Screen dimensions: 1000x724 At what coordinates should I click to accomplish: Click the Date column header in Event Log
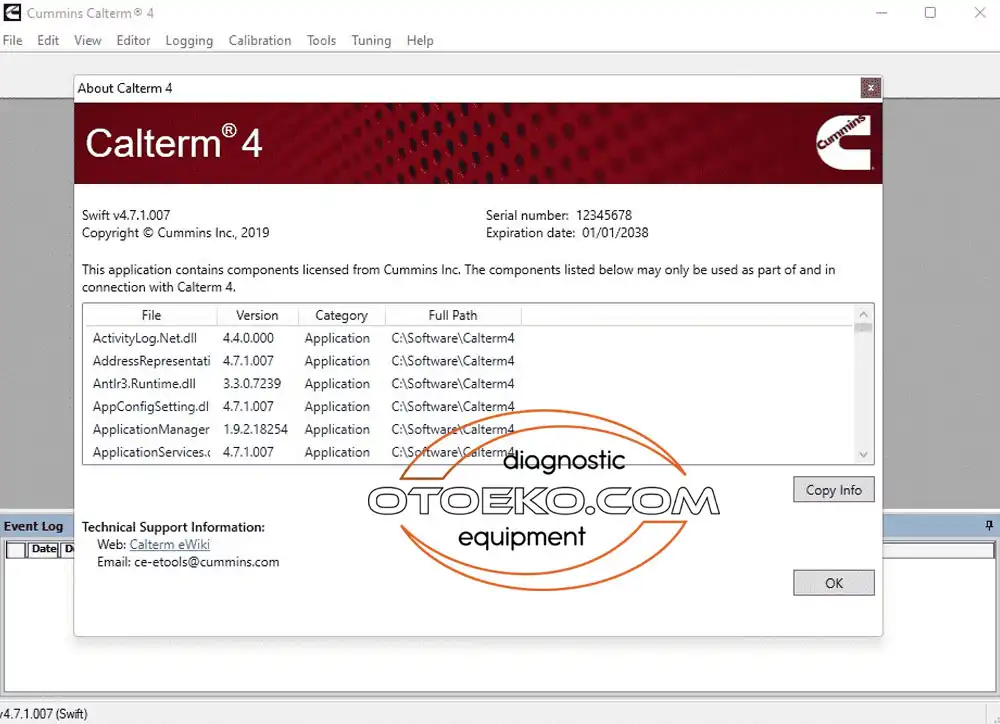click(44, 549)
